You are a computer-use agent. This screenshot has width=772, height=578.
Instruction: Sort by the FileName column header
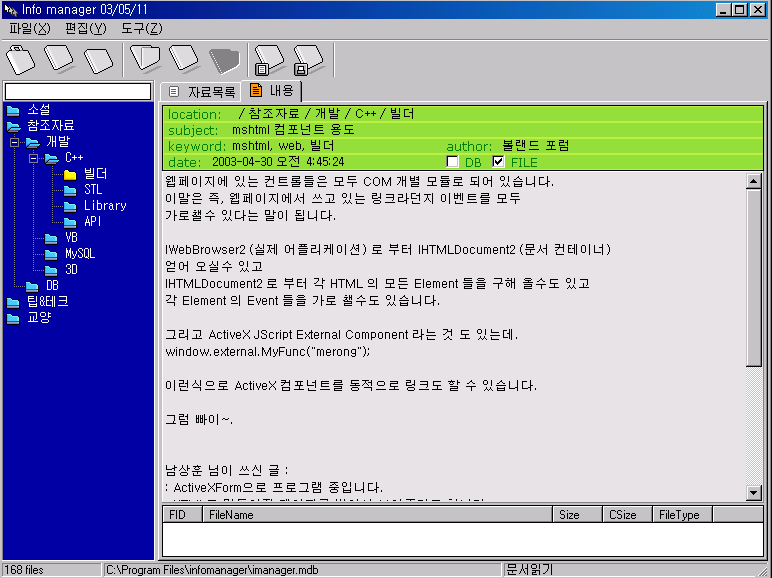coord(376,515)
